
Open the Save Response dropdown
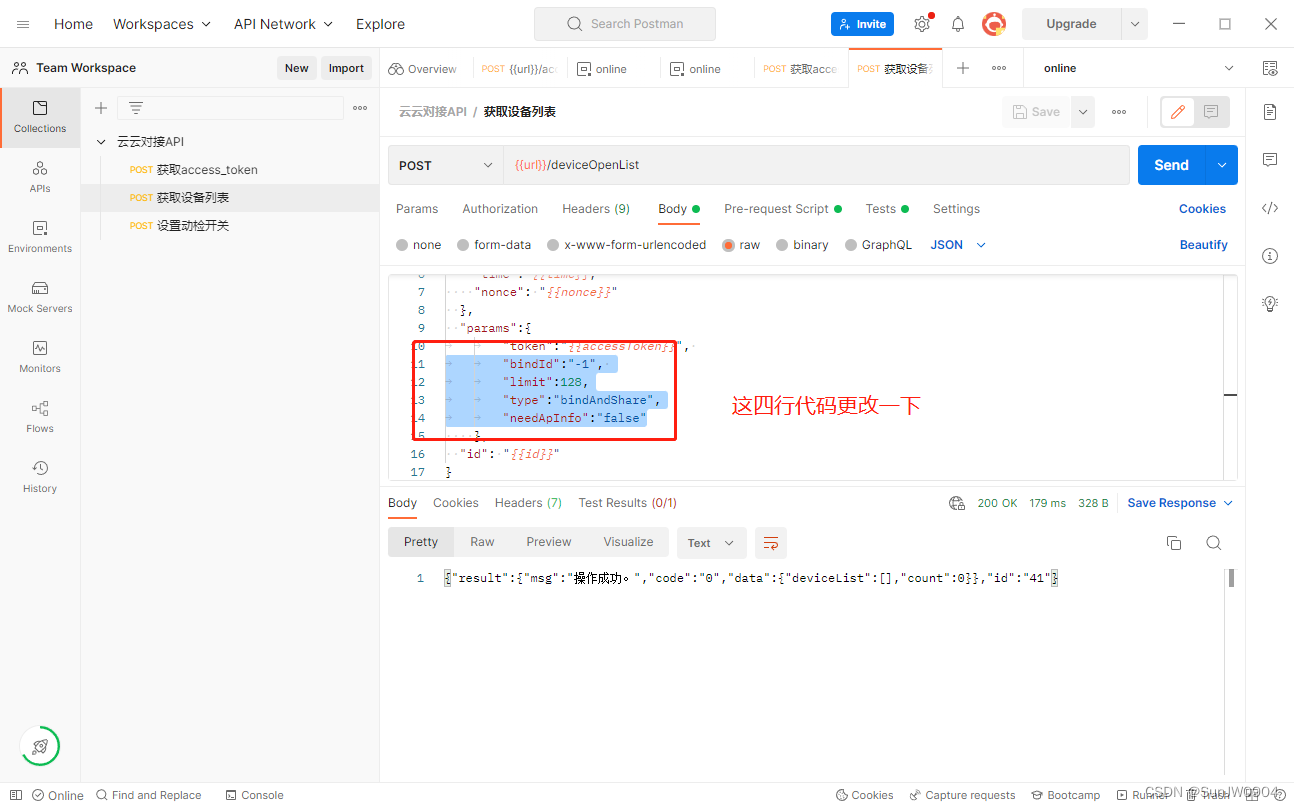[x=1180, y=503]
